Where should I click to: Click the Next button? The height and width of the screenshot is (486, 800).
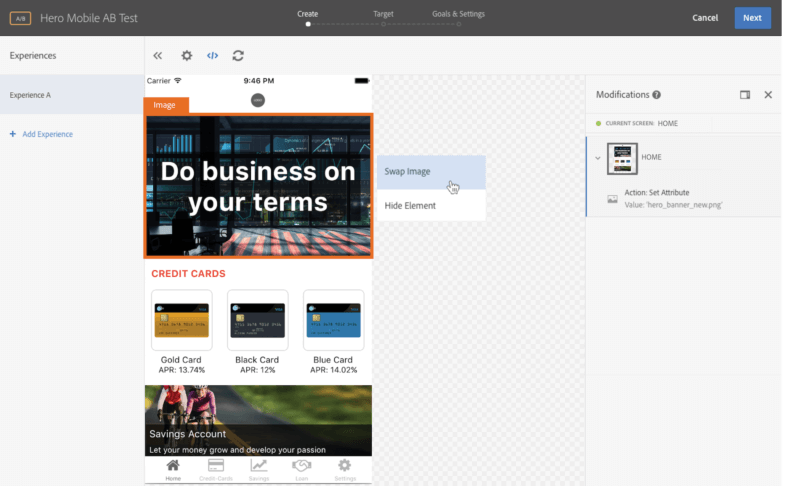[x=752, y=18]
